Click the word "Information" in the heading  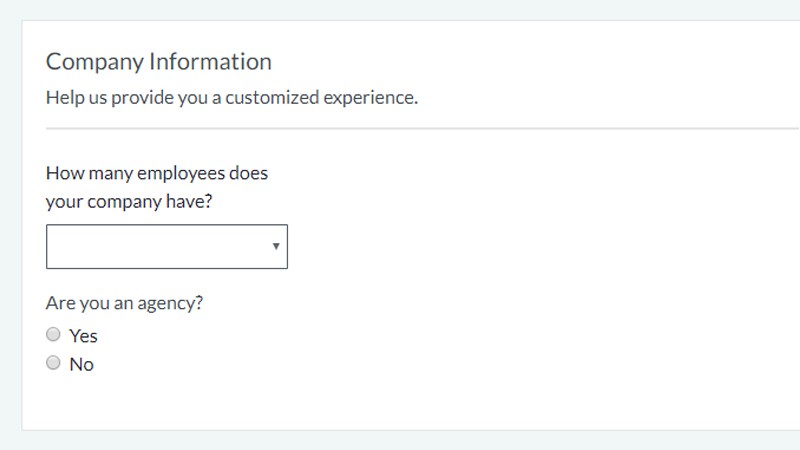click(210, 61)
